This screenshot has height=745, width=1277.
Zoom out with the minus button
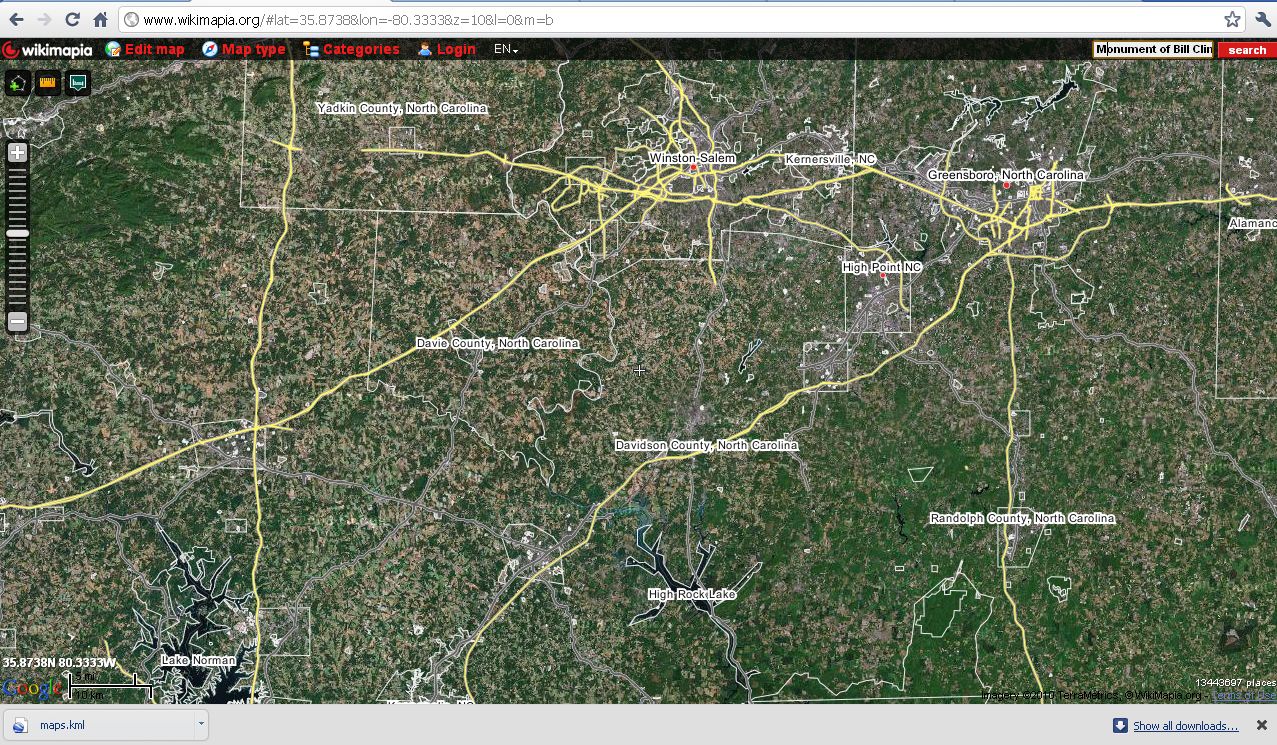point(17,321)
